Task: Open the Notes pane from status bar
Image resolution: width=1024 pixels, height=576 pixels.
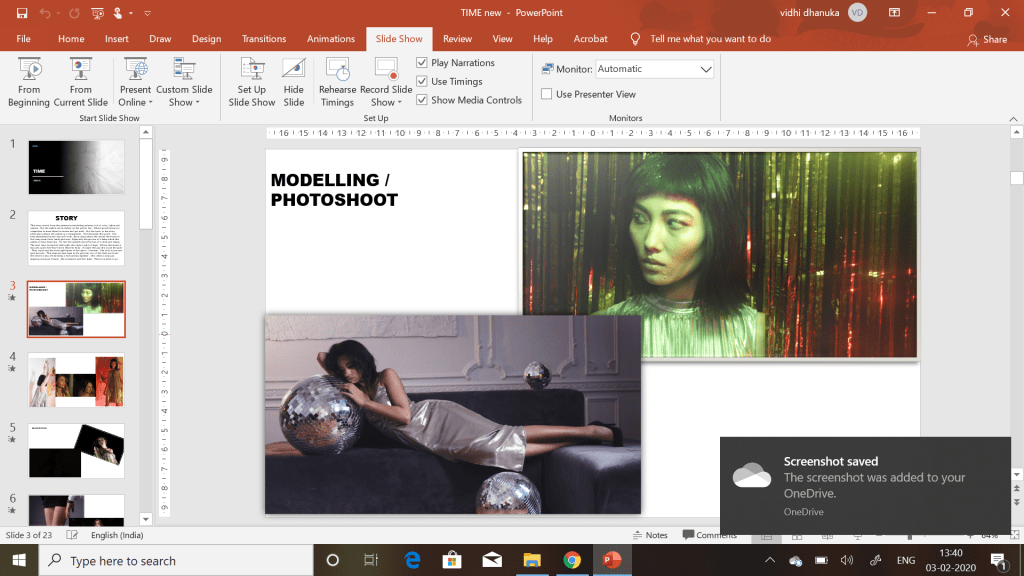Action: (649, 535)
